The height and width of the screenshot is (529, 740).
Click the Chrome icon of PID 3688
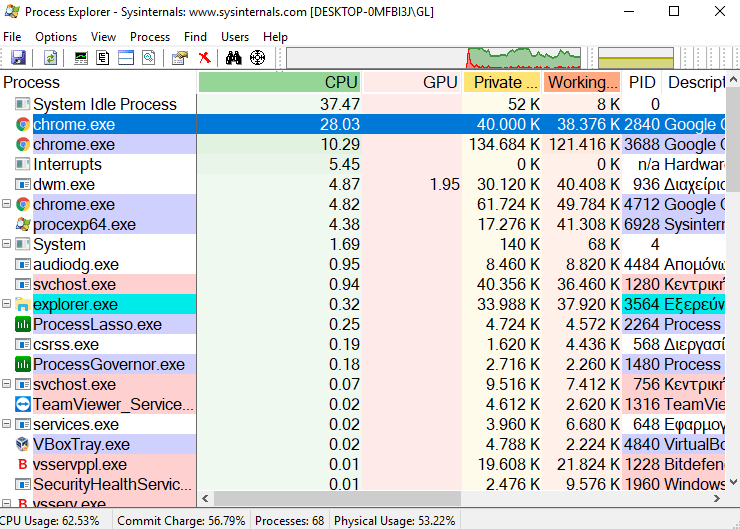[23, 144]
